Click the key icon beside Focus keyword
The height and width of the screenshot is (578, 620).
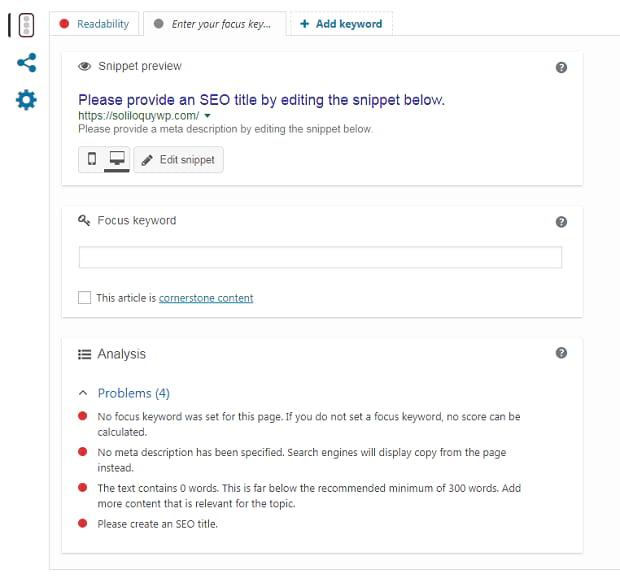84,220
